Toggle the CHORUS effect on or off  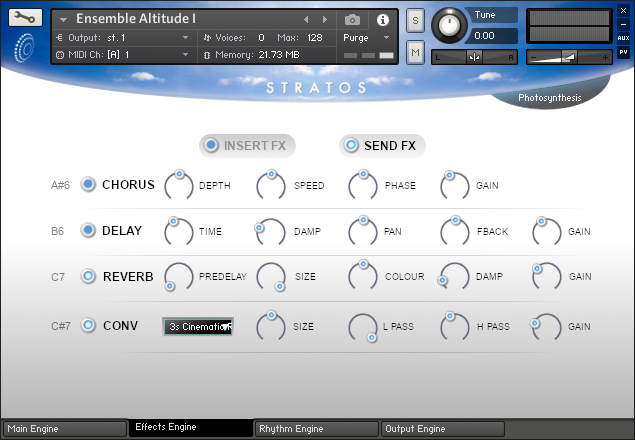click(88, 184)
